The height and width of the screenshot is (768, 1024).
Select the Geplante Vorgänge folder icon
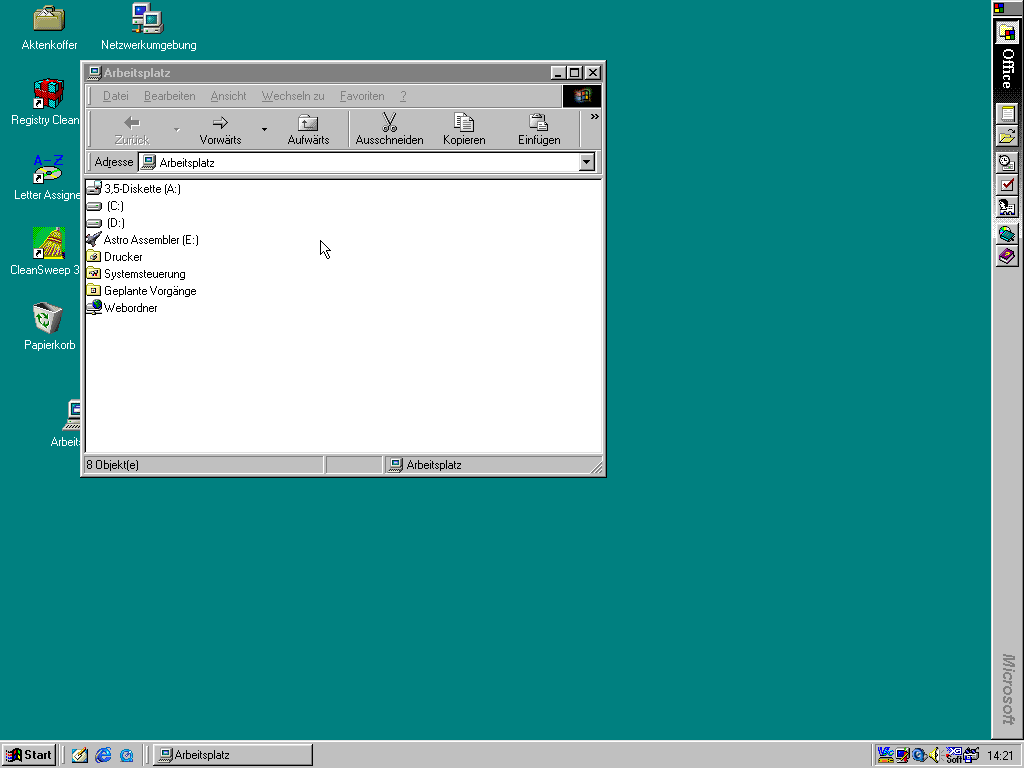(94, 291)
